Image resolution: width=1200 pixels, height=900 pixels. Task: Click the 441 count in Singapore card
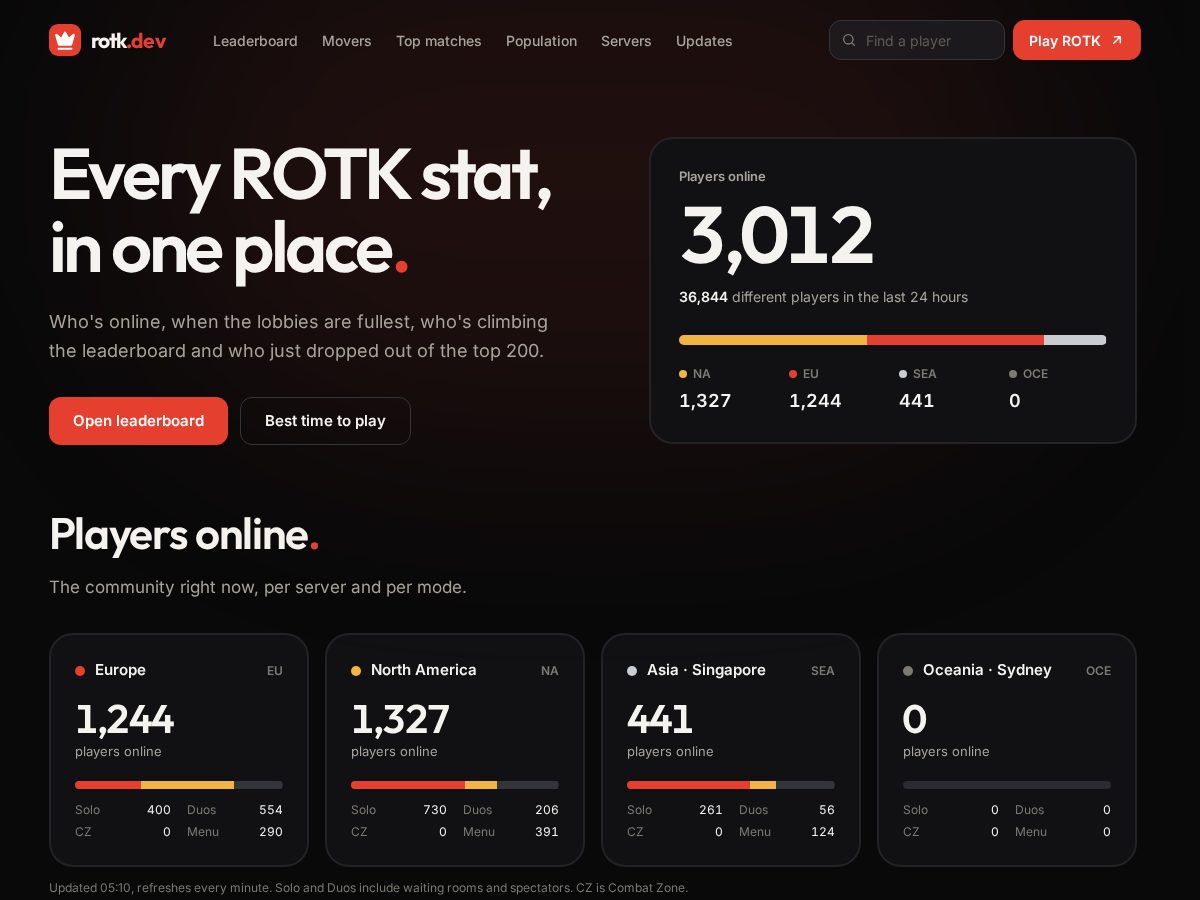(x=660, y=719)
